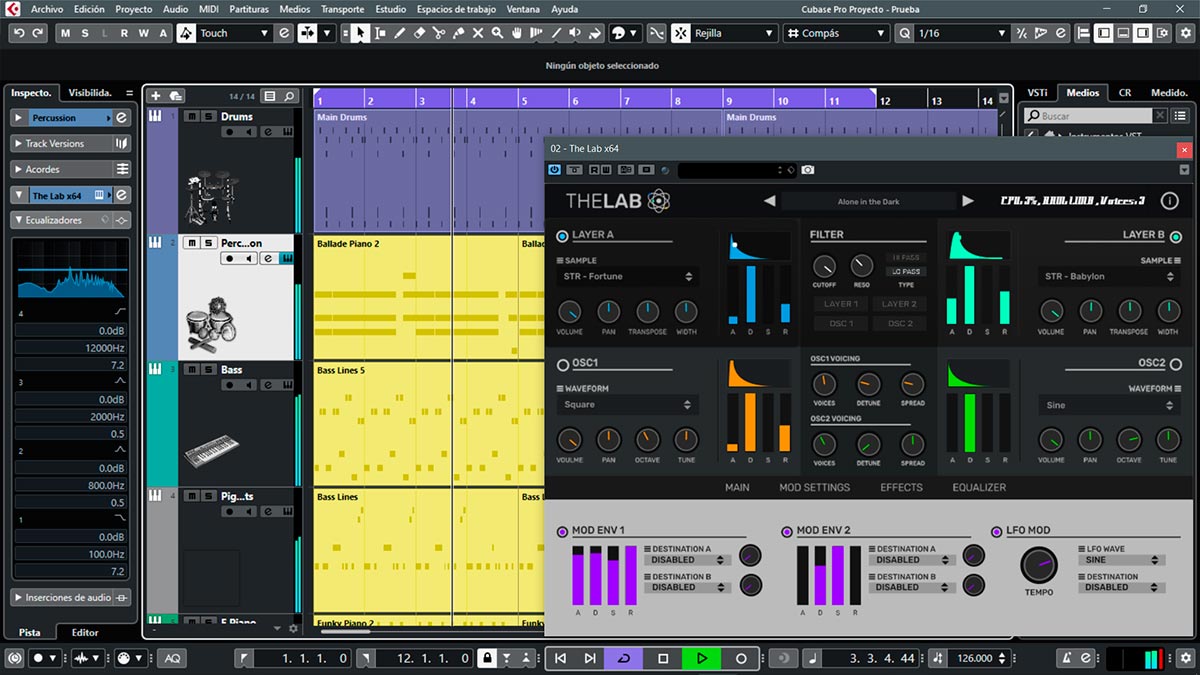Toggle the Layer A enable radio button
This screenshot has width=1200, height=675.
click(x=562, y=236)
